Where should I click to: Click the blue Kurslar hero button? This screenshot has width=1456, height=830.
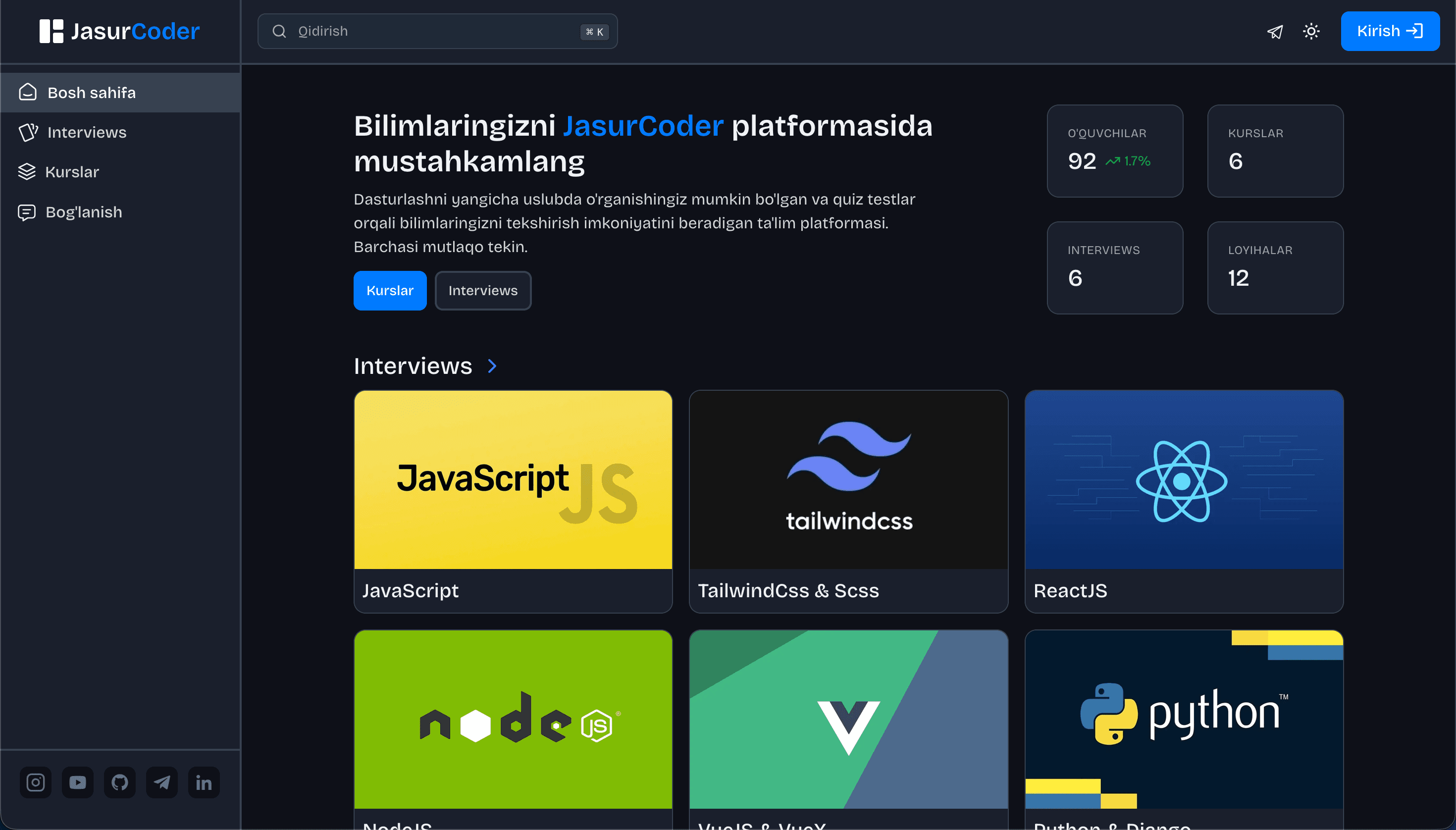(390, 291)
